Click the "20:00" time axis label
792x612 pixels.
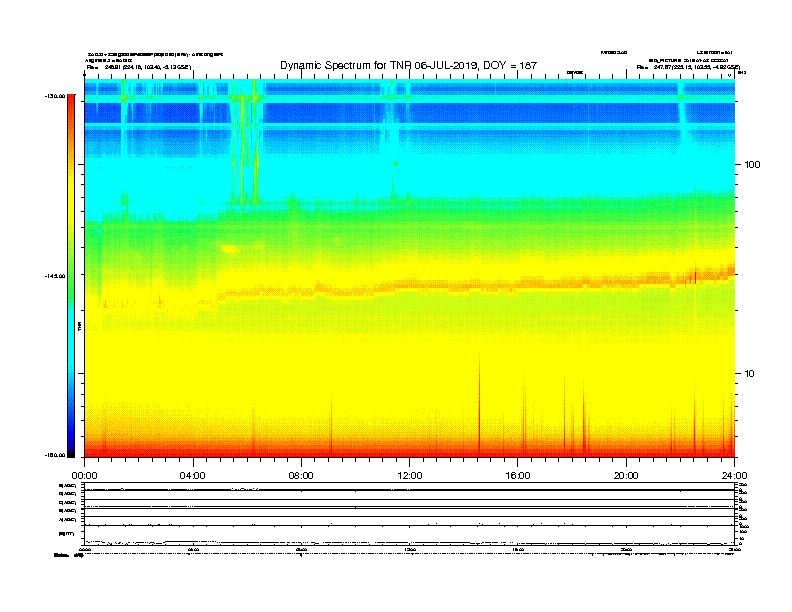coord(626,476)
